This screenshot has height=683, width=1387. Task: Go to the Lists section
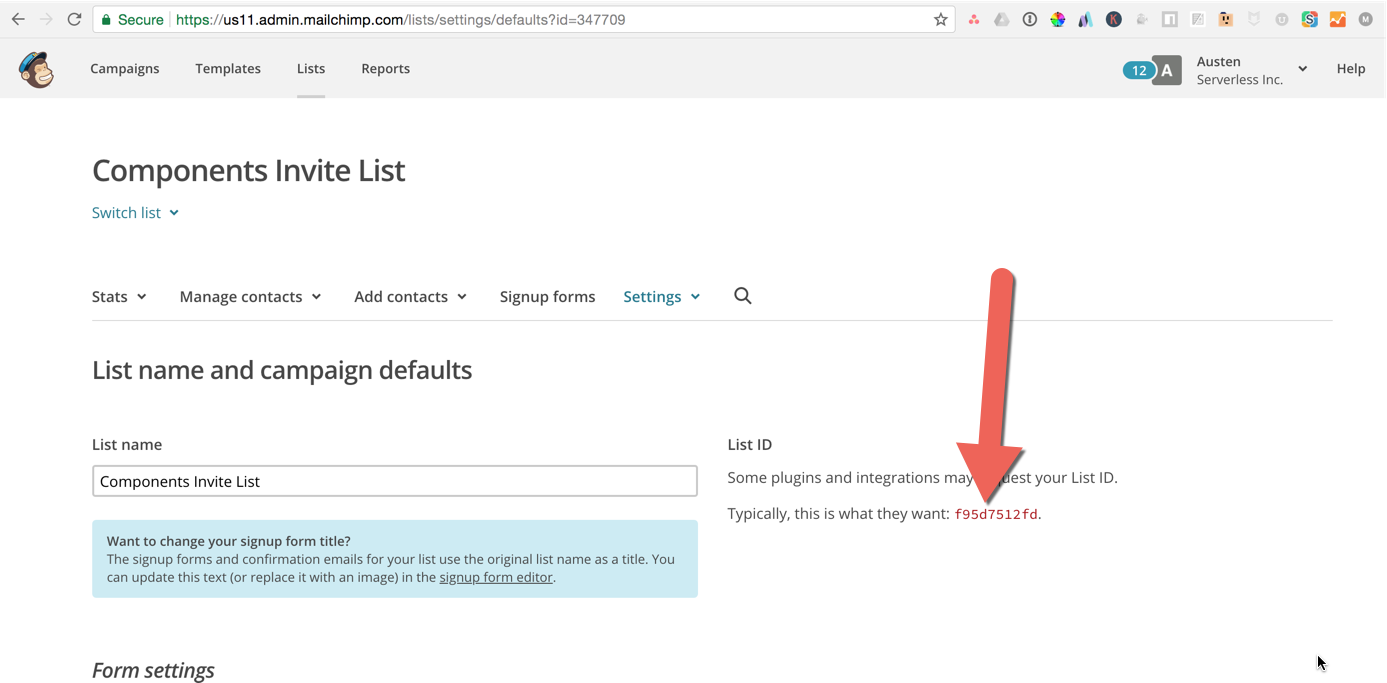click(x=311, y=69)
